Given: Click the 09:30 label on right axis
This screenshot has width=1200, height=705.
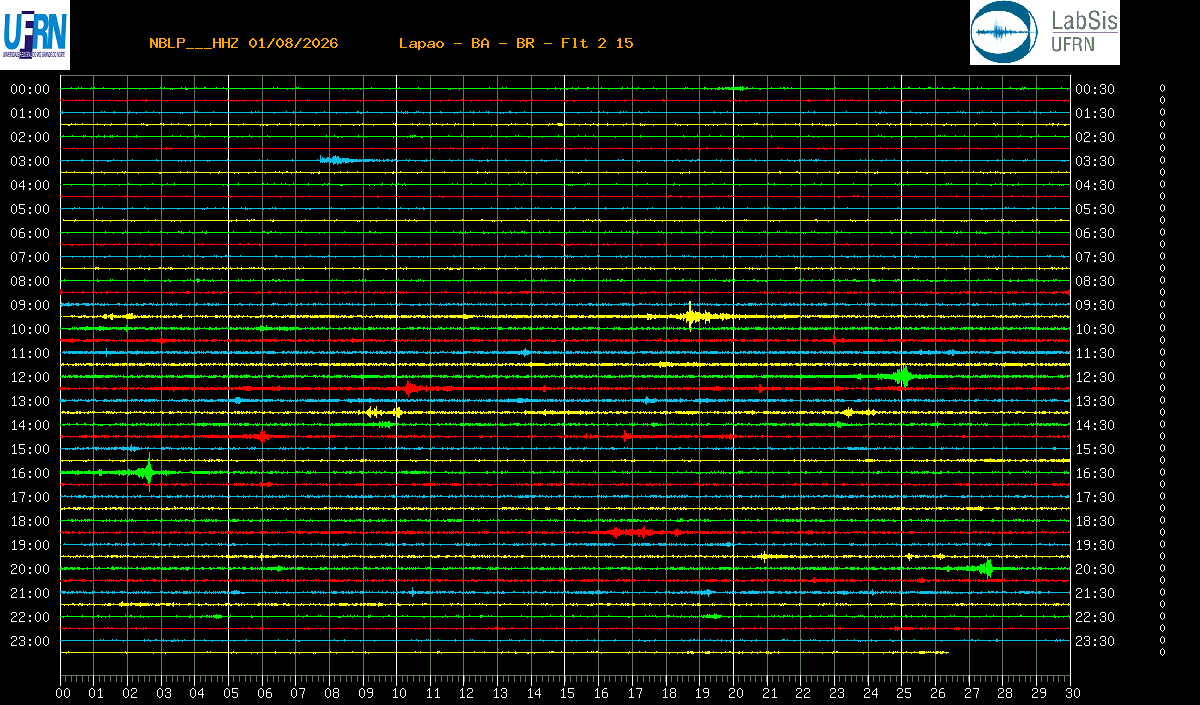Looking at the screenshot, I should pos(1095,305).
